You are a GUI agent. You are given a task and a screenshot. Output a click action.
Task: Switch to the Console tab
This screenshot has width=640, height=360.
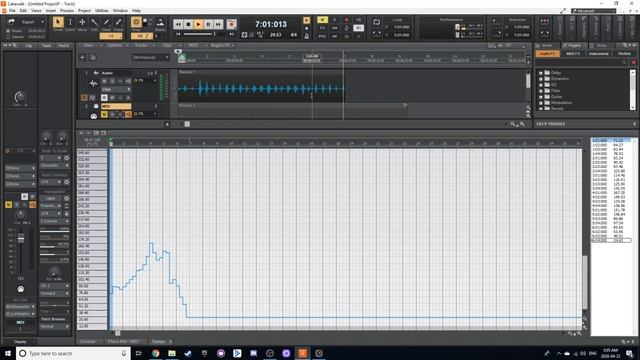click(87, 342)
